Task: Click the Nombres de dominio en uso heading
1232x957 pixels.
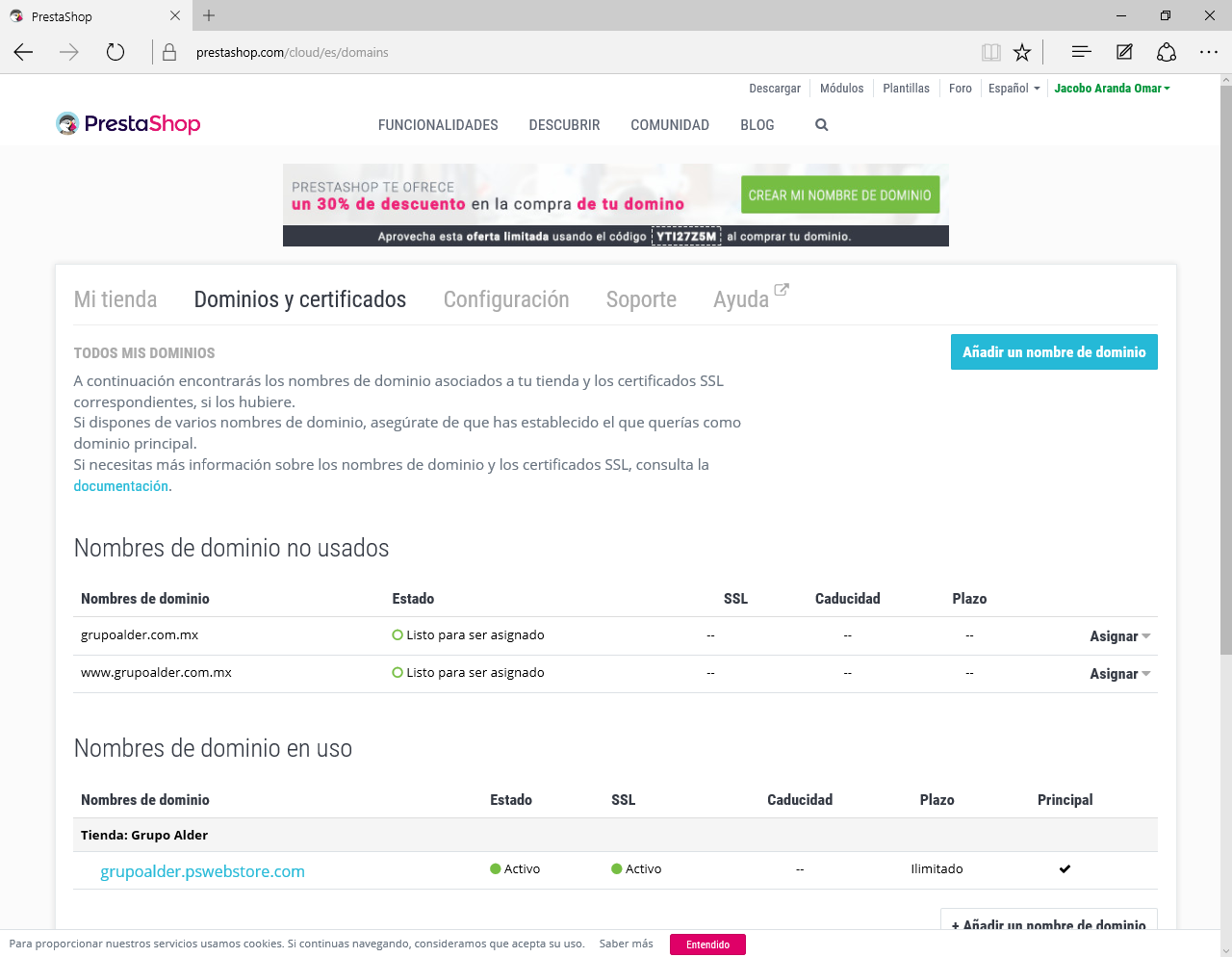Action: point(214,748)
